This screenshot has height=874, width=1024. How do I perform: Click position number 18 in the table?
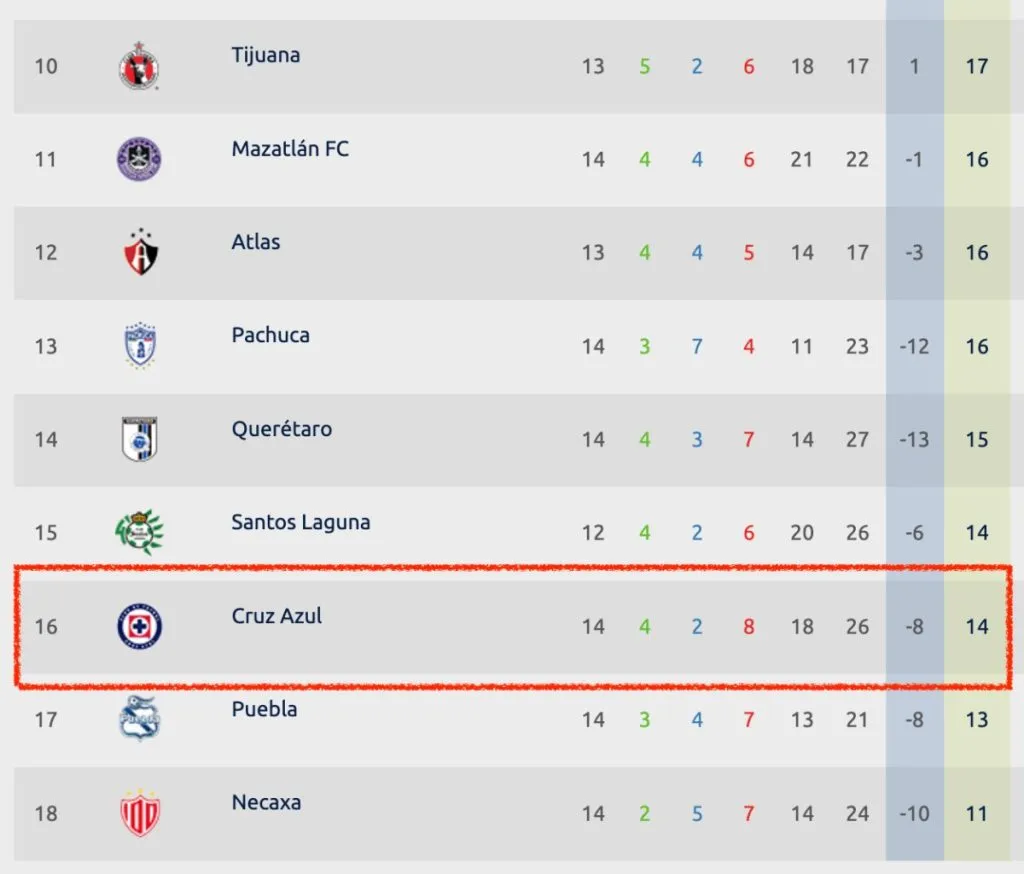46,813
